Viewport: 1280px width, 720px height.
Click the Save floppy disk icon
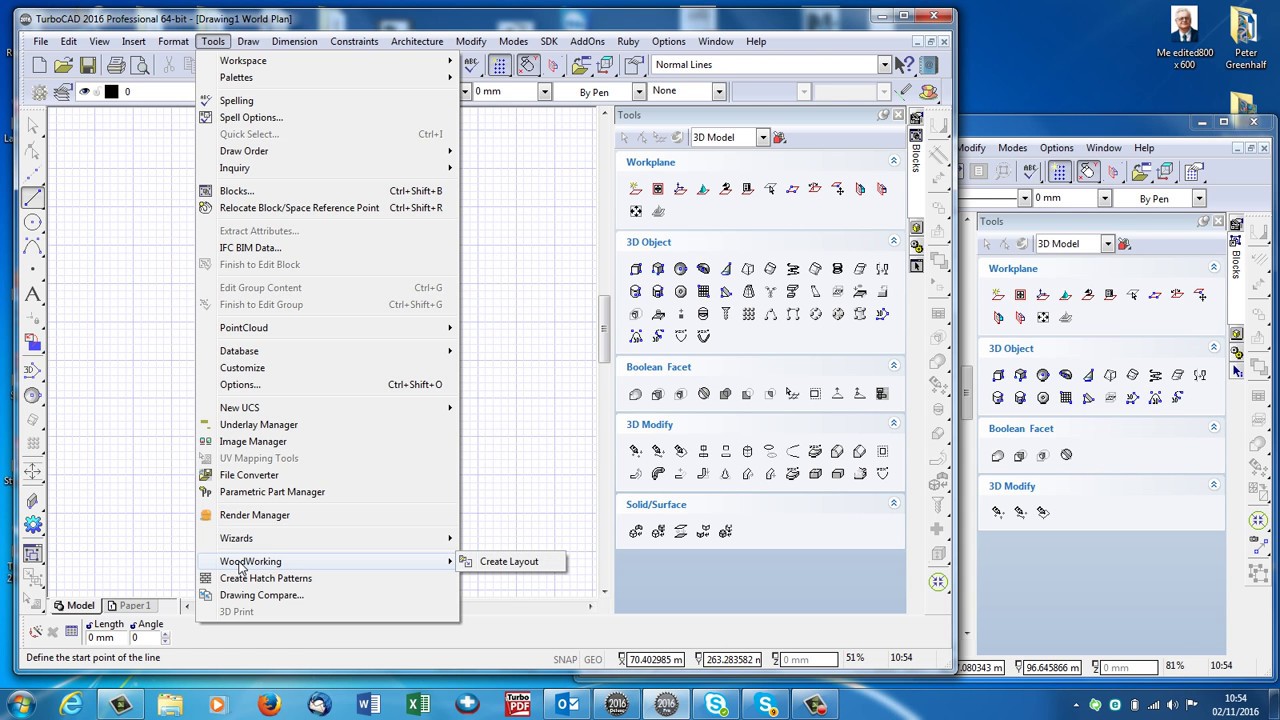88,65
